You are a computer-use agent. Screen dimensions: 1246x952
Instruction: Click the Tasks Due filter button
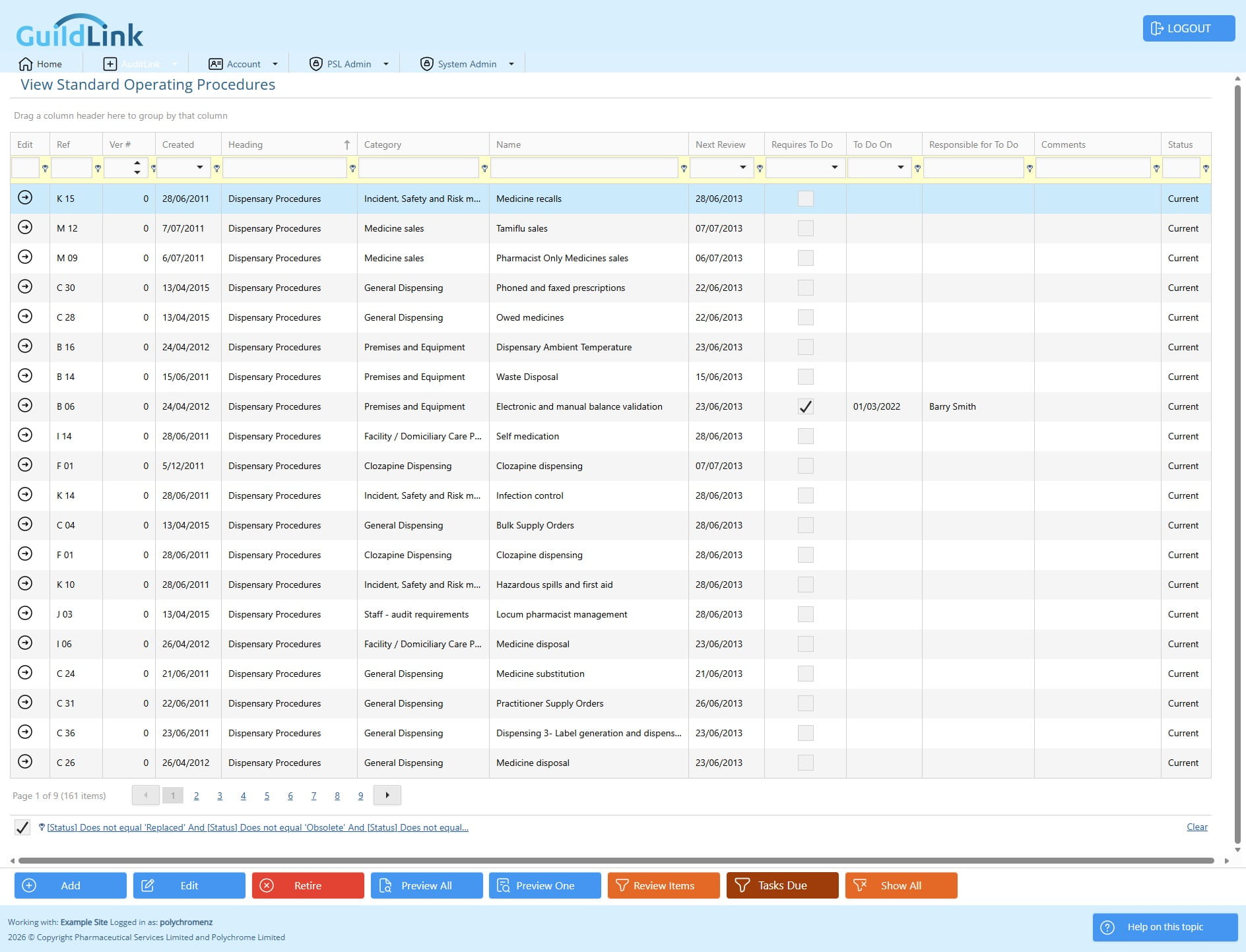coord(783,885)
